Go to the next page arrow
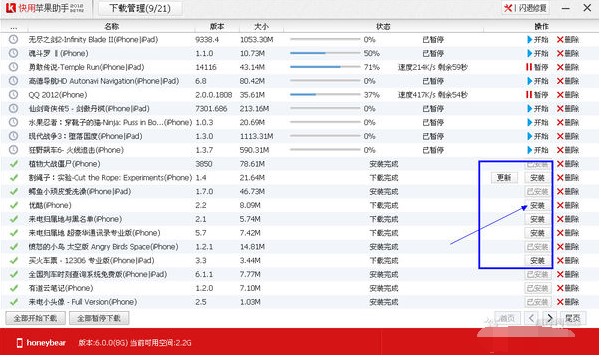Image resolution: width=601 pixels, height=360 pixels. coord(550,318)
